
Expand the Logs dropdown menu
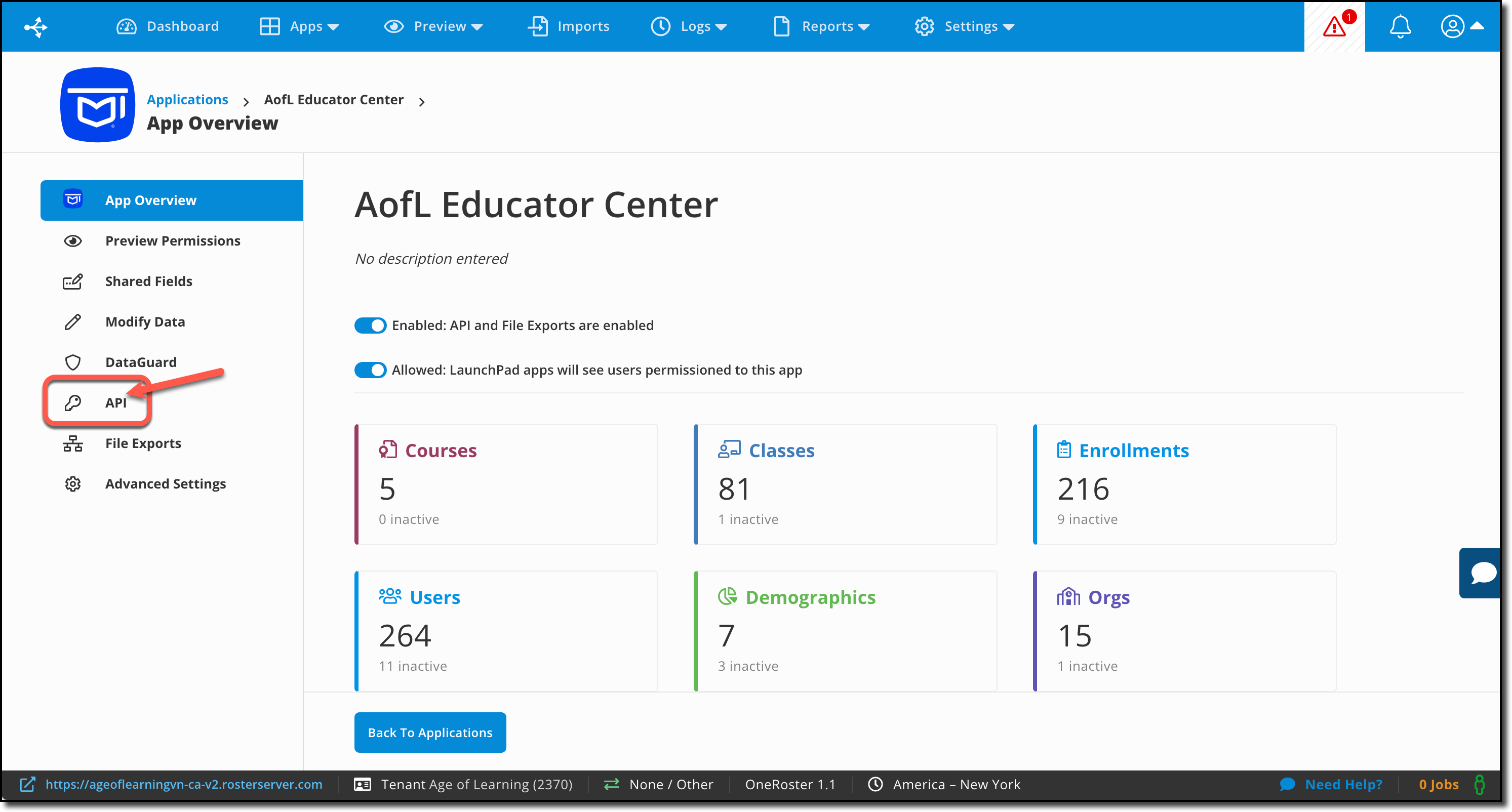point(721,27)
